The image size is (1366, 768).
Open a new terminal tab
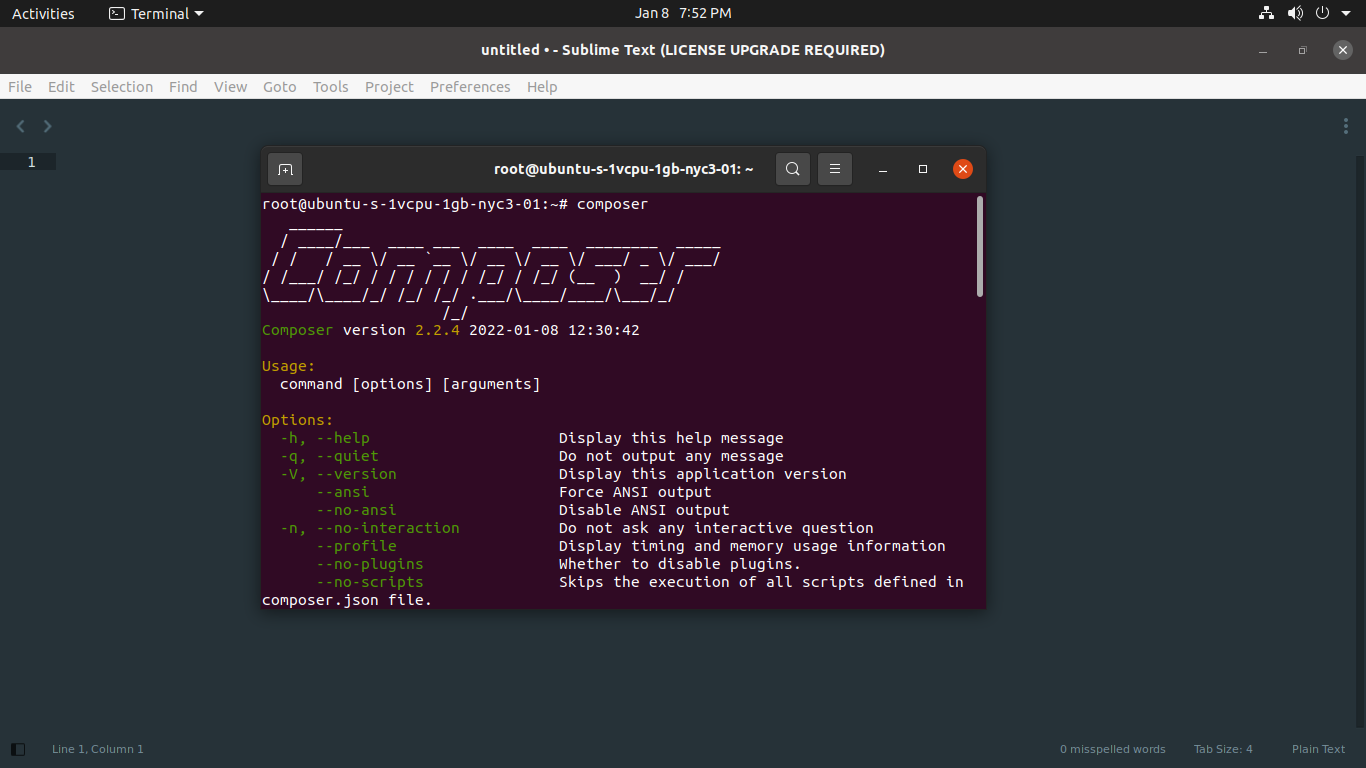pyautogui.click(x=284, y=169)
